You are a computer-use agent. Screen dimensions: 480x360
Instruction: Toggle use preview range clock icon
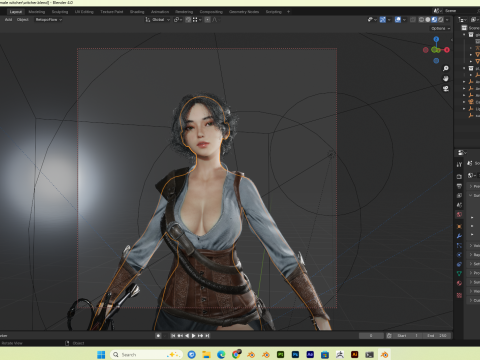(389, 336)
